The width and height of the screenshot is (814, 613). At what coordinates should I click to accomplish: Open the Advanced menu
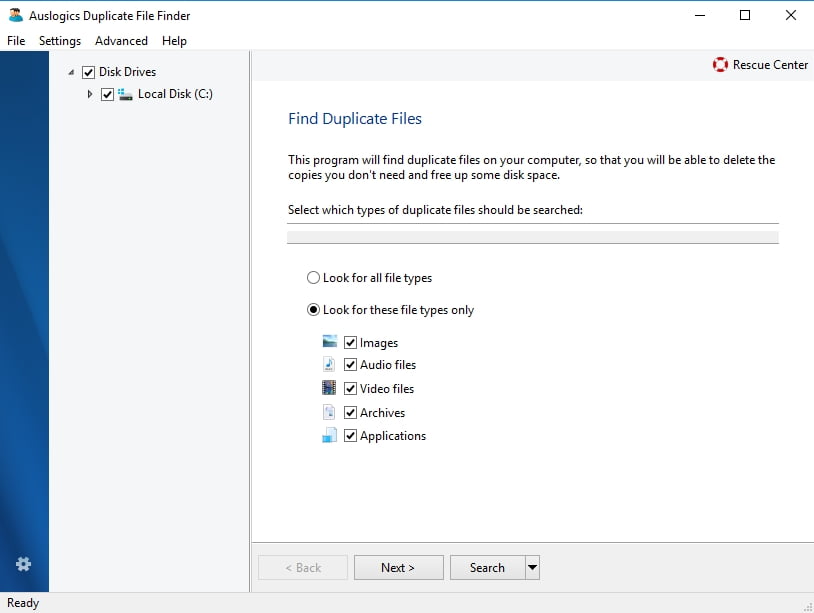pos(121,41)
